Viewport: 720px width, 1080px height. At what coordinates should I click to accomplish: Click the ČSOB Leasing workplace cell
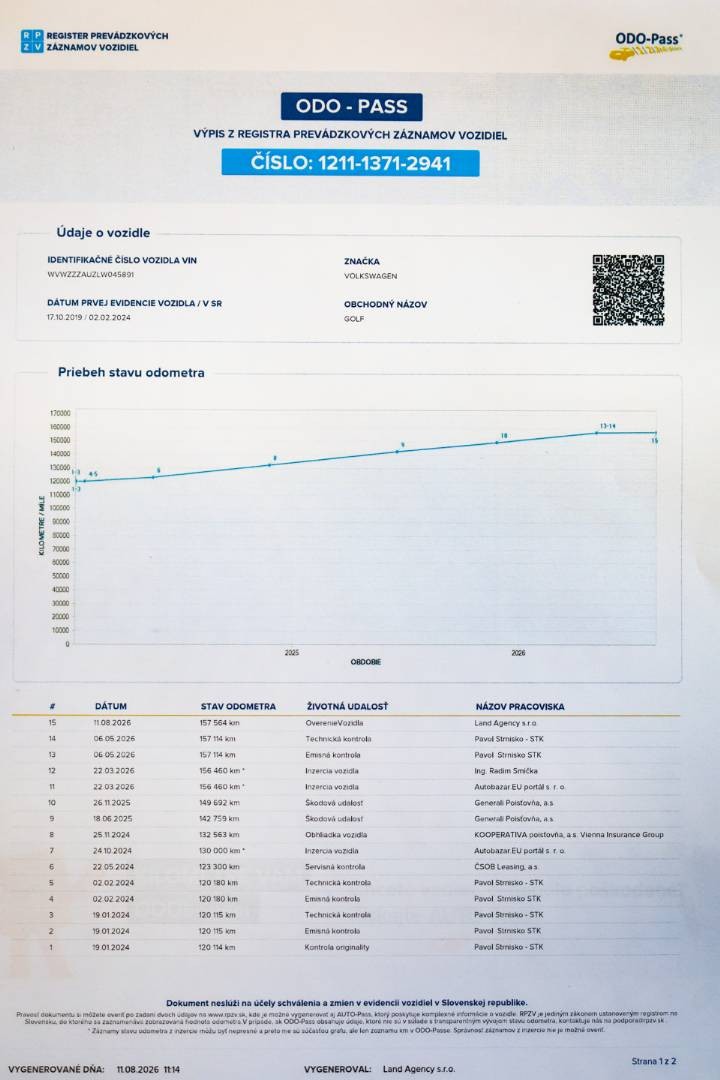coord(506,867)
